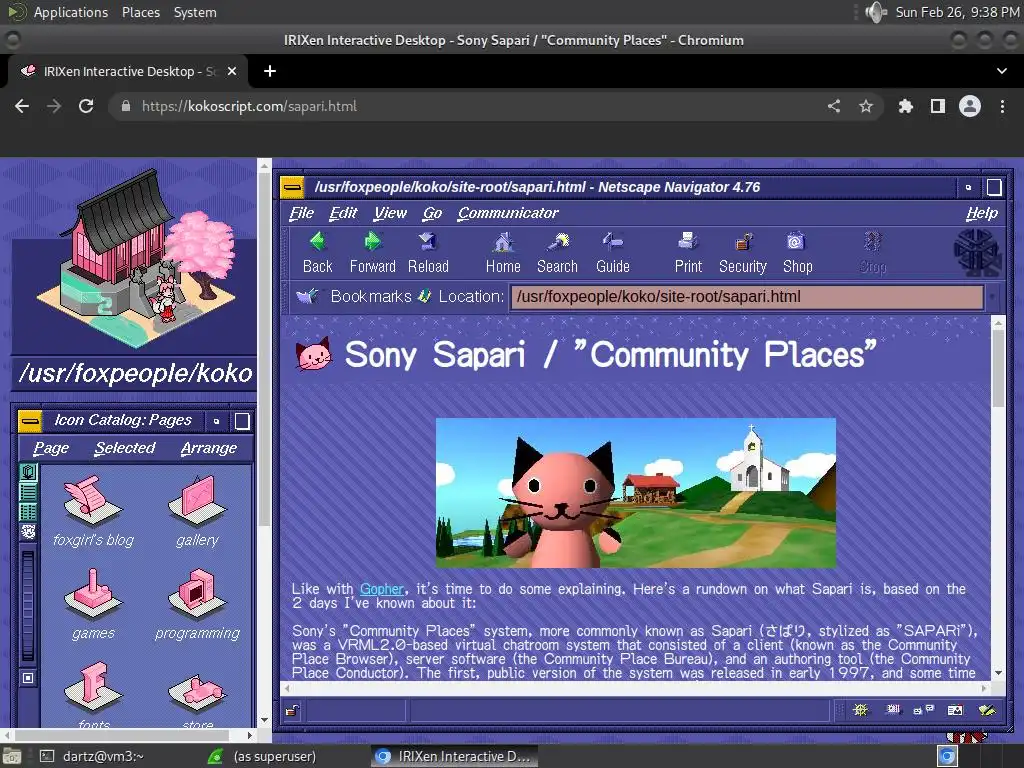This screenshot has height=768, width=1024.
Task: Open Mail inbox component icon in status bar
Action: (893, 710)
